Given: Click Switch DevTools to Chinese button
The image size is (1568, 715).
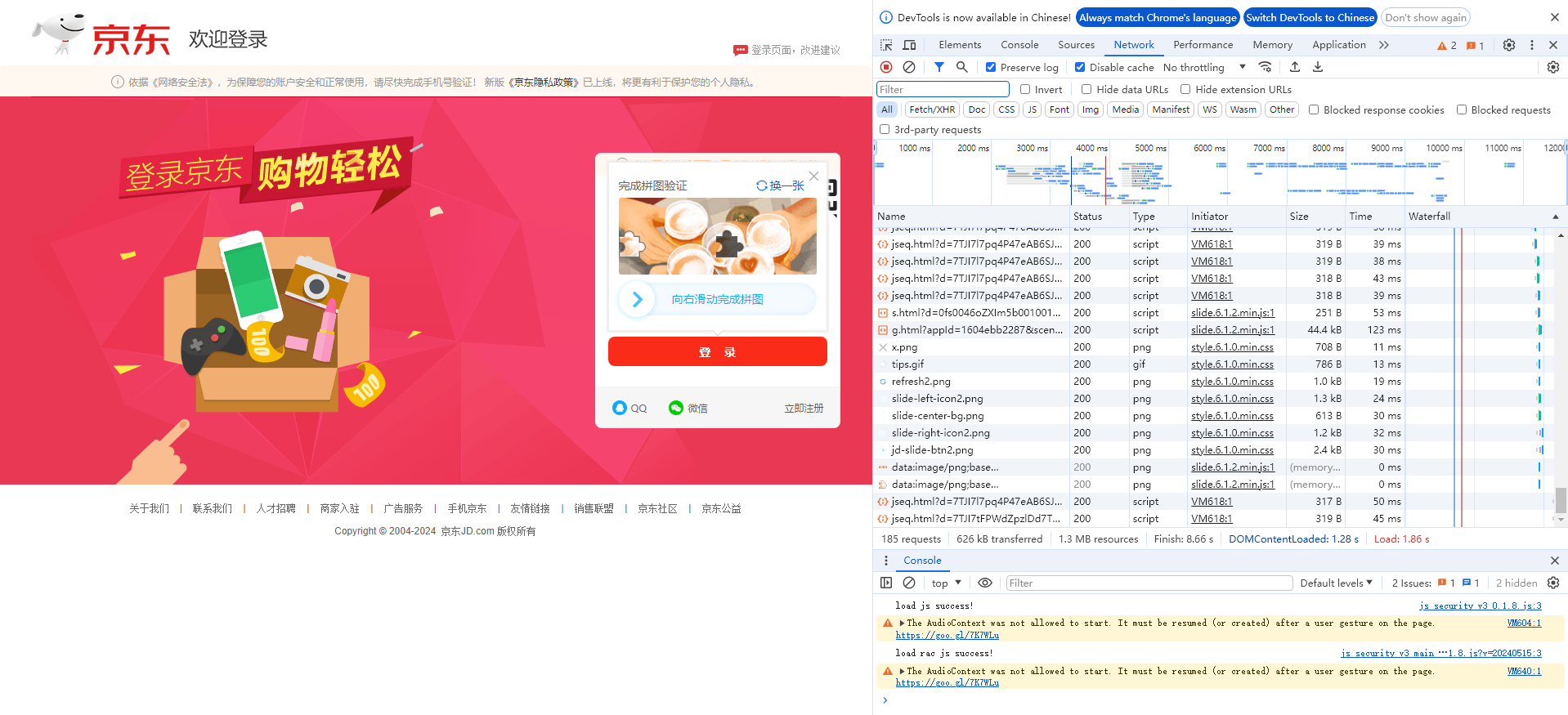Looking at the screenshot, I should click(x=1310, y=17).
